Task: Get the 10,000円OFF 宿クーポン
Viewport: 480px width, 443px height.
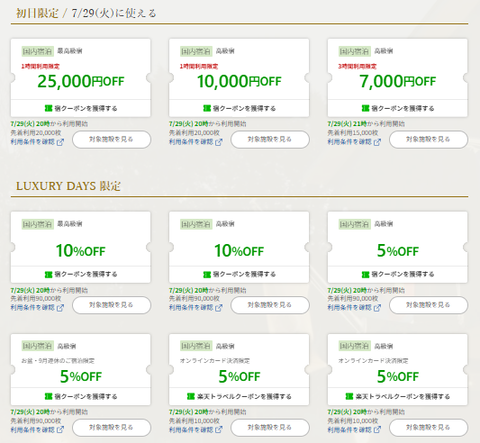Action: click(x=239, y=108)
